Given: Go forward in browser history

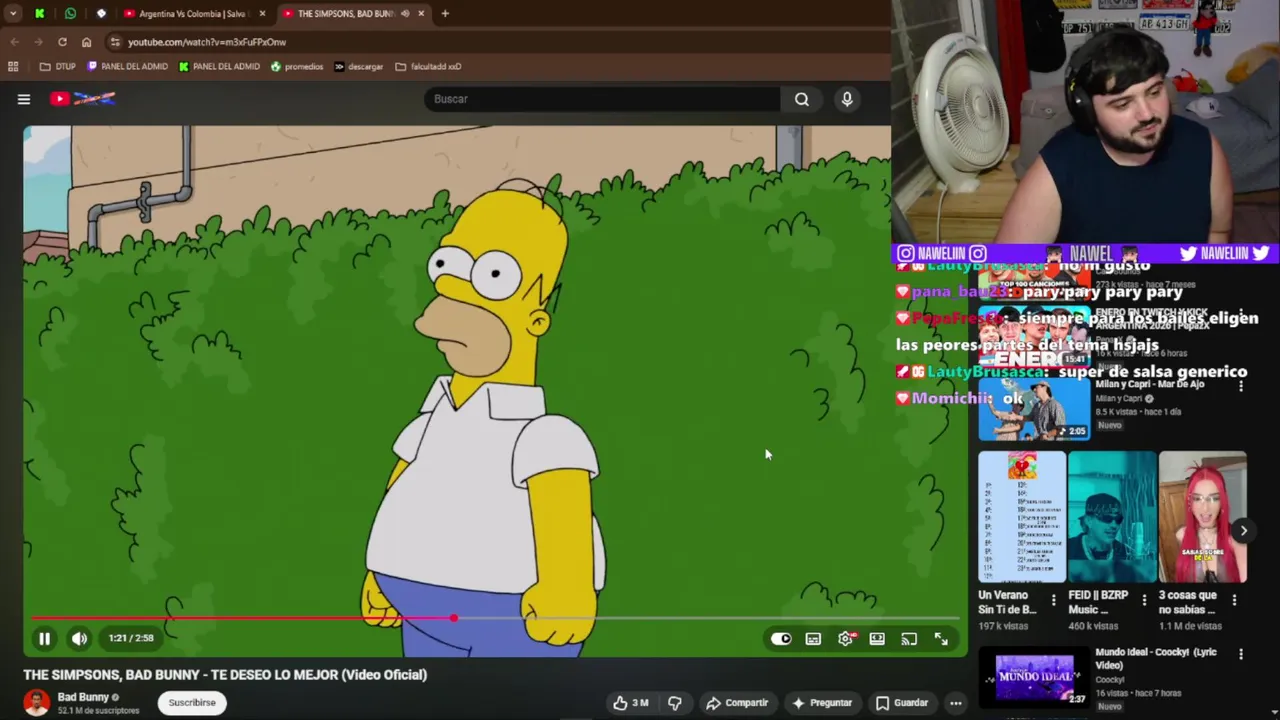Looking at the screenshot, I should [38, 42].
